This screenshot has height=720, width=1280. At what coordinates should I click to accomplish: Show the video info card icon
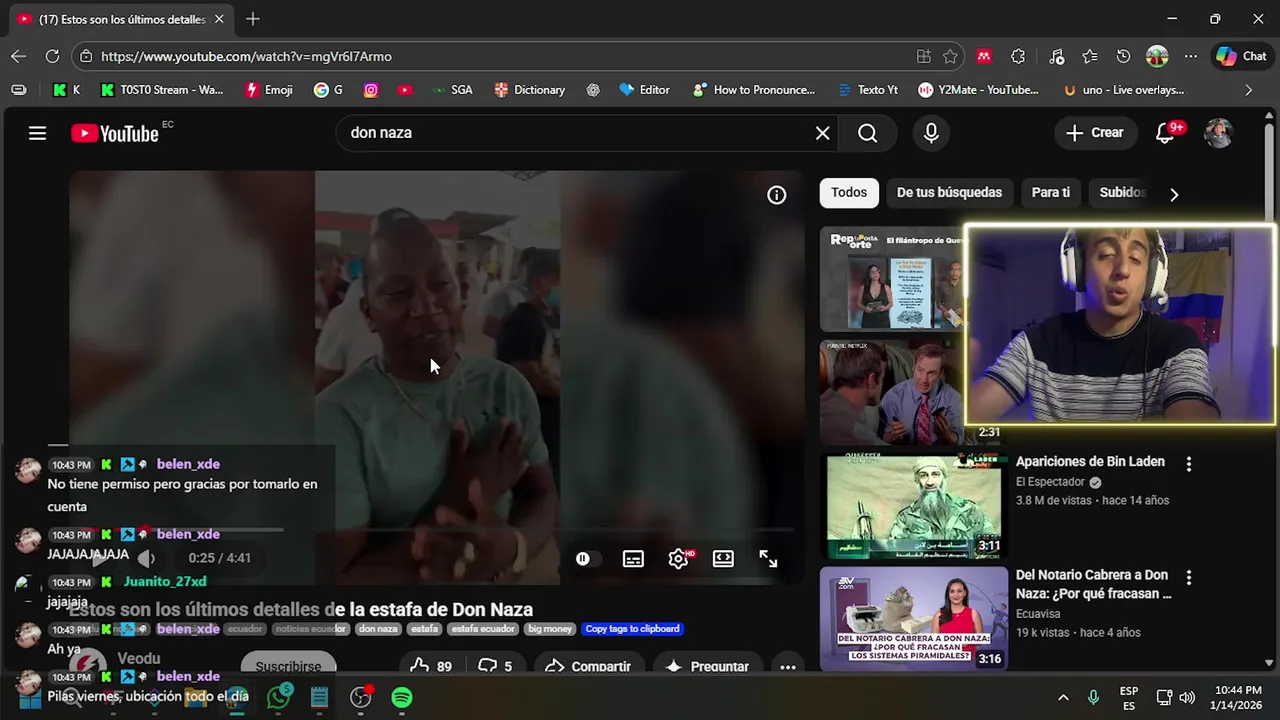click(777, 195)
